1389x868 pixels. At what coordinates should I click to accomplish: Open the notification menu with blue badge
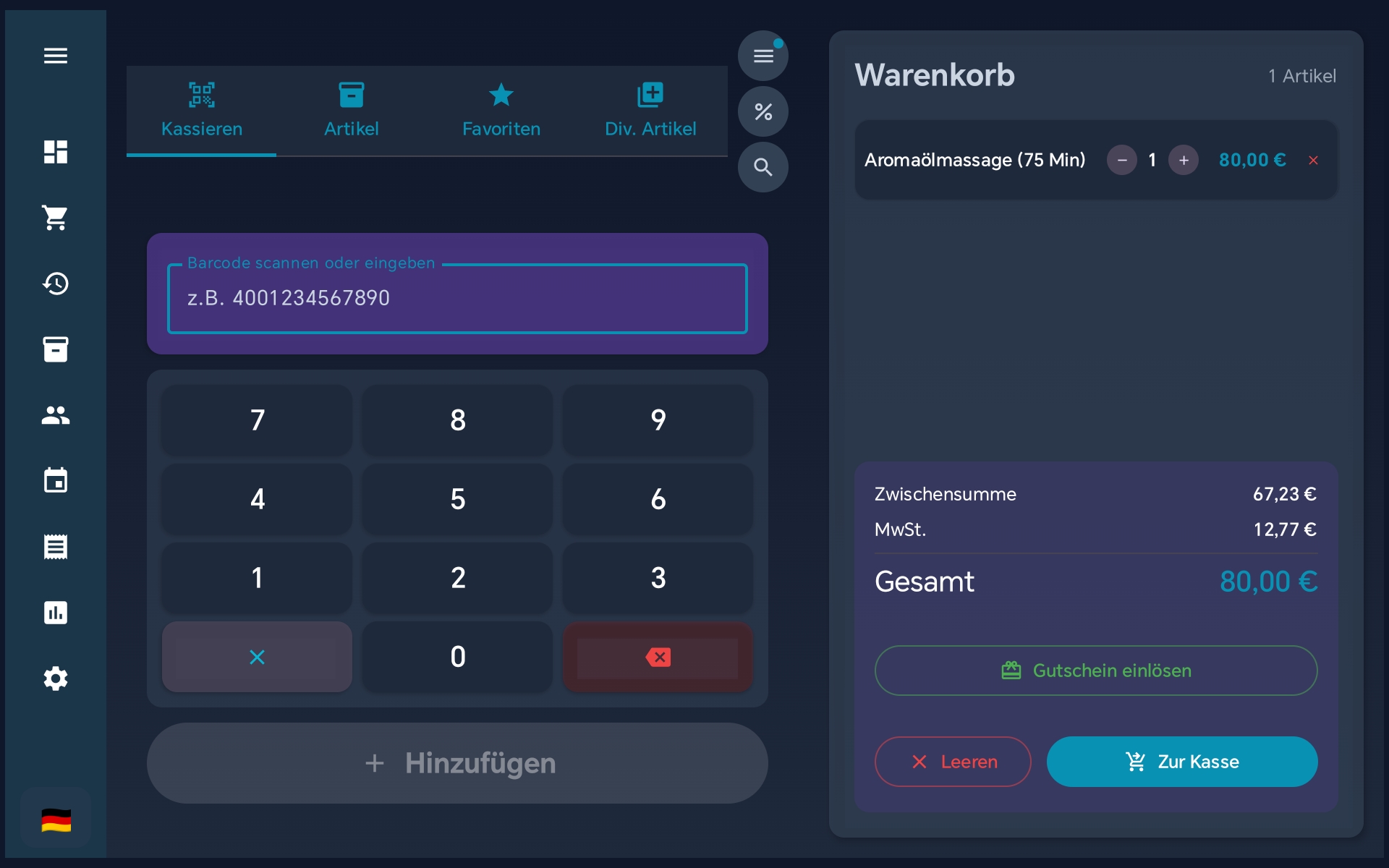click(x=763, y=55)
